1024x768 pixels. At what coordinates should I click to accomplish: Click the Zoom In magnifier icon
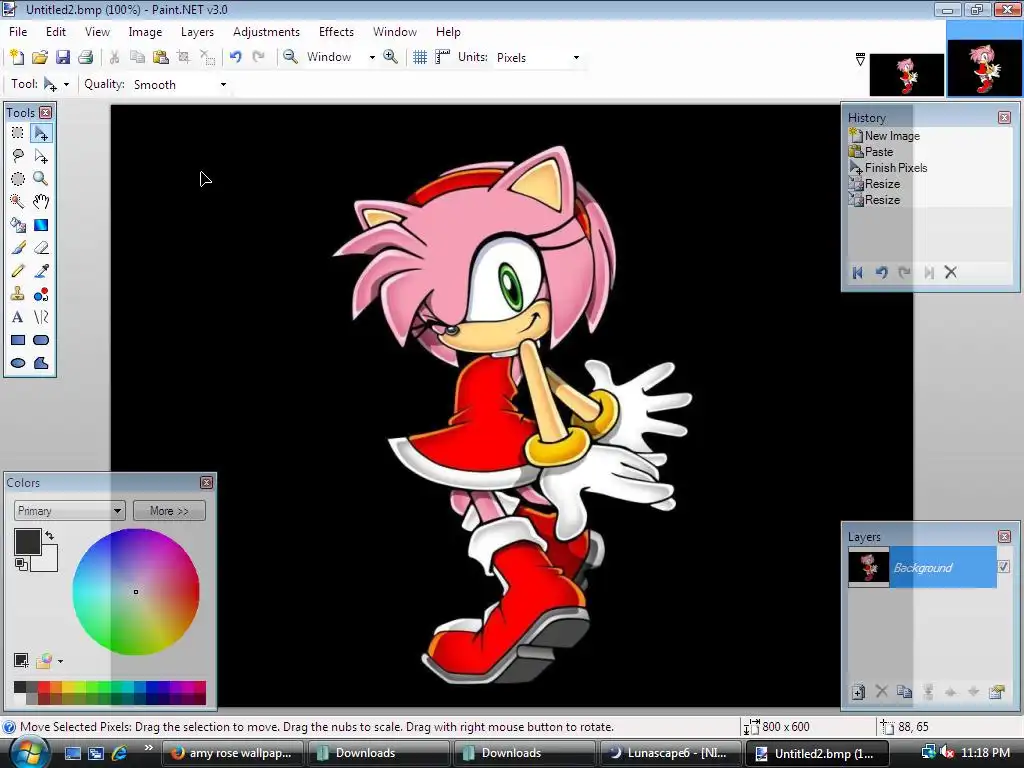pyautogui.click(x=391, y=57)
